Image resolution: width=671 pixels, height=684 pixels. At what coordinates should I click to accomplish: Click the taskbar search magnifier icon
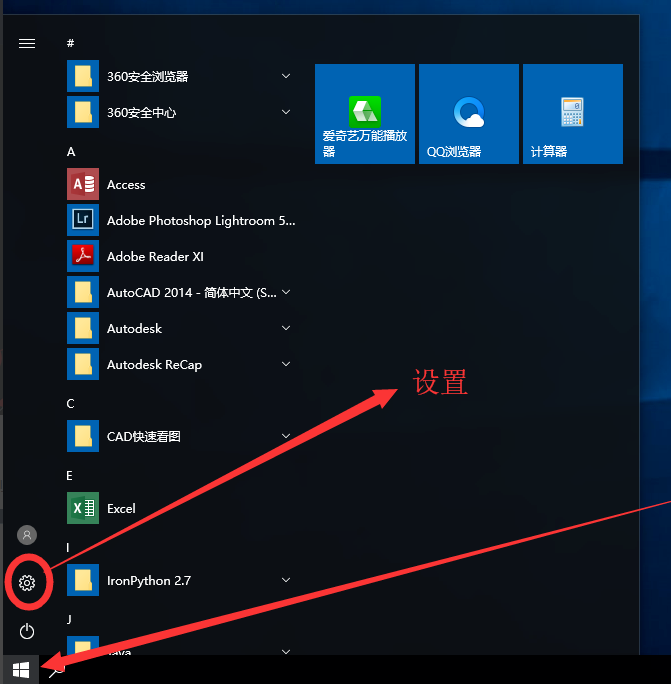point(56,671)
